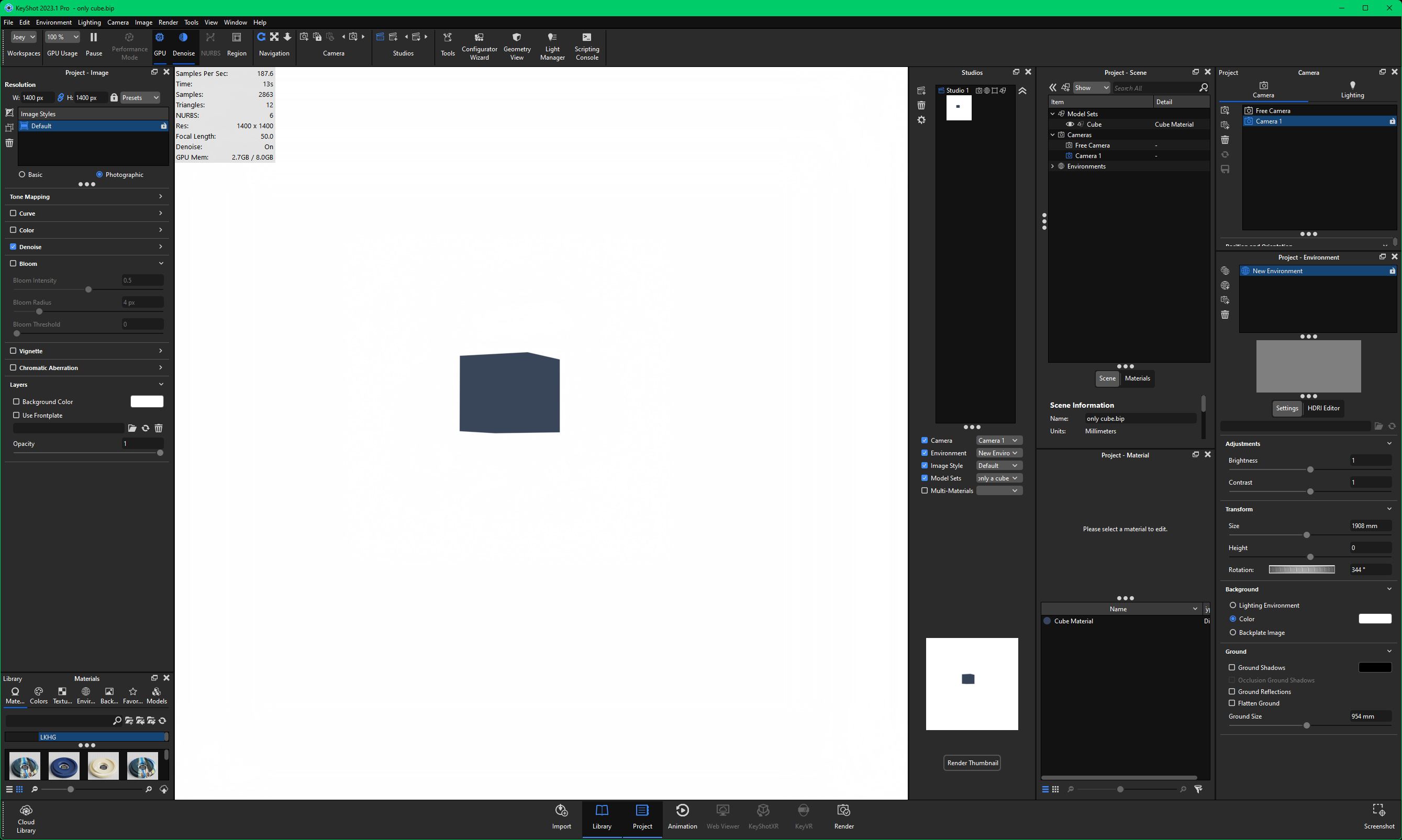
Task: Enable Chromatic Aberration checkbox
Action: click(x=13, y=368)
